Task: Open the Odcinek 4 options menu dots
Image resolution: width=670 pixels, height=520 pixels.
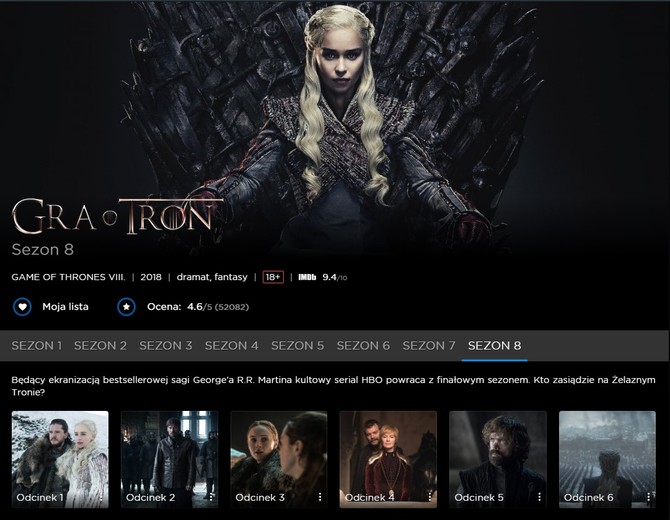Action: tap(429, 497)
